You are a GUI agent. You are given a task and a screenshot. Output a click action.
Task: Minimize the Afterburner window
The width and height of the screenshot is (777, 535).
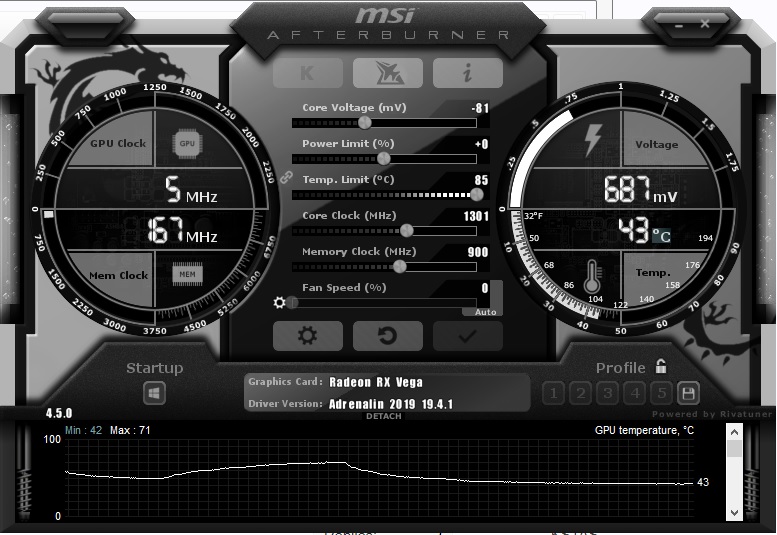click(x=678, y=25)
